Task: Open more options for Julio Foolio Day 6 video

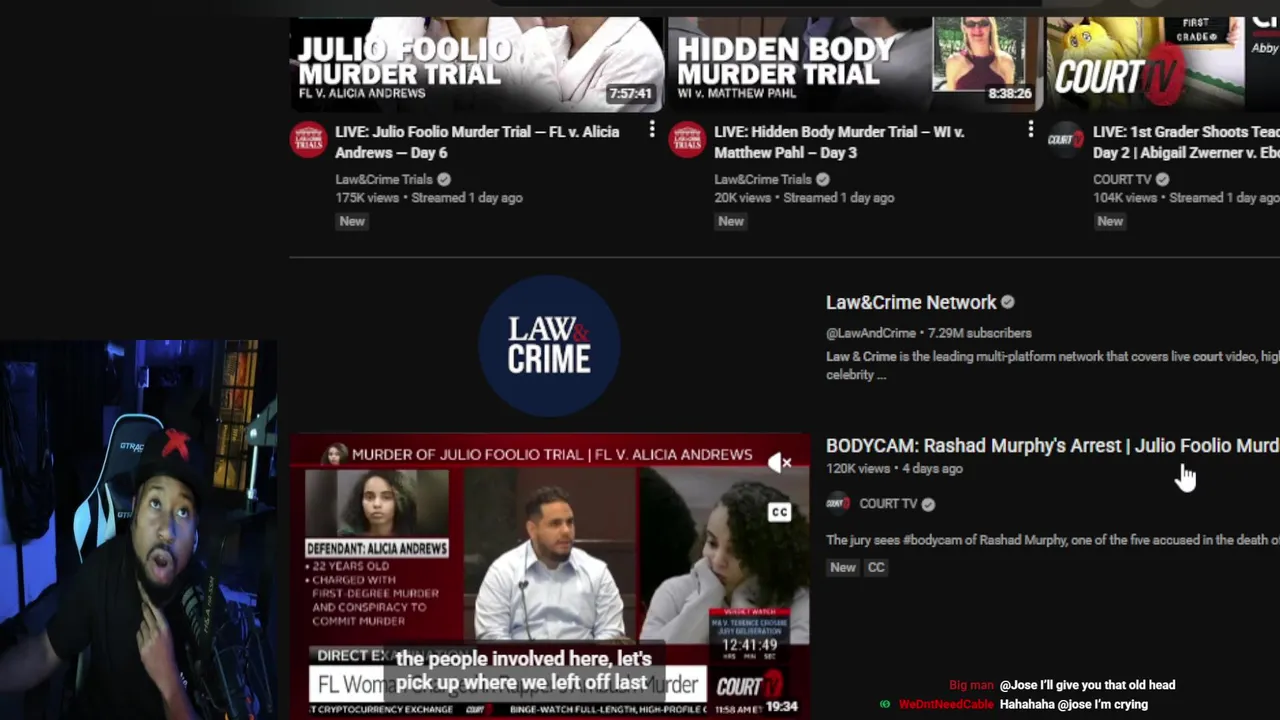Action: coord(652,130)
